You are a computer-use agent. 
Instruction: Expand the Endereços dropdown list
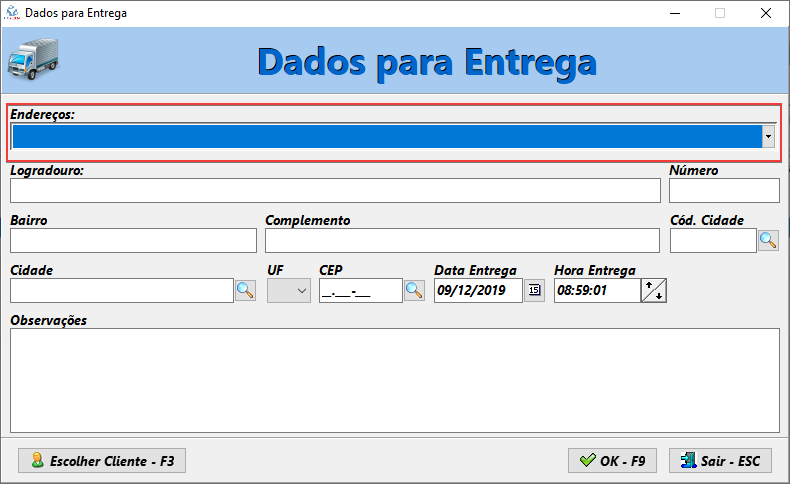point(767,136)
